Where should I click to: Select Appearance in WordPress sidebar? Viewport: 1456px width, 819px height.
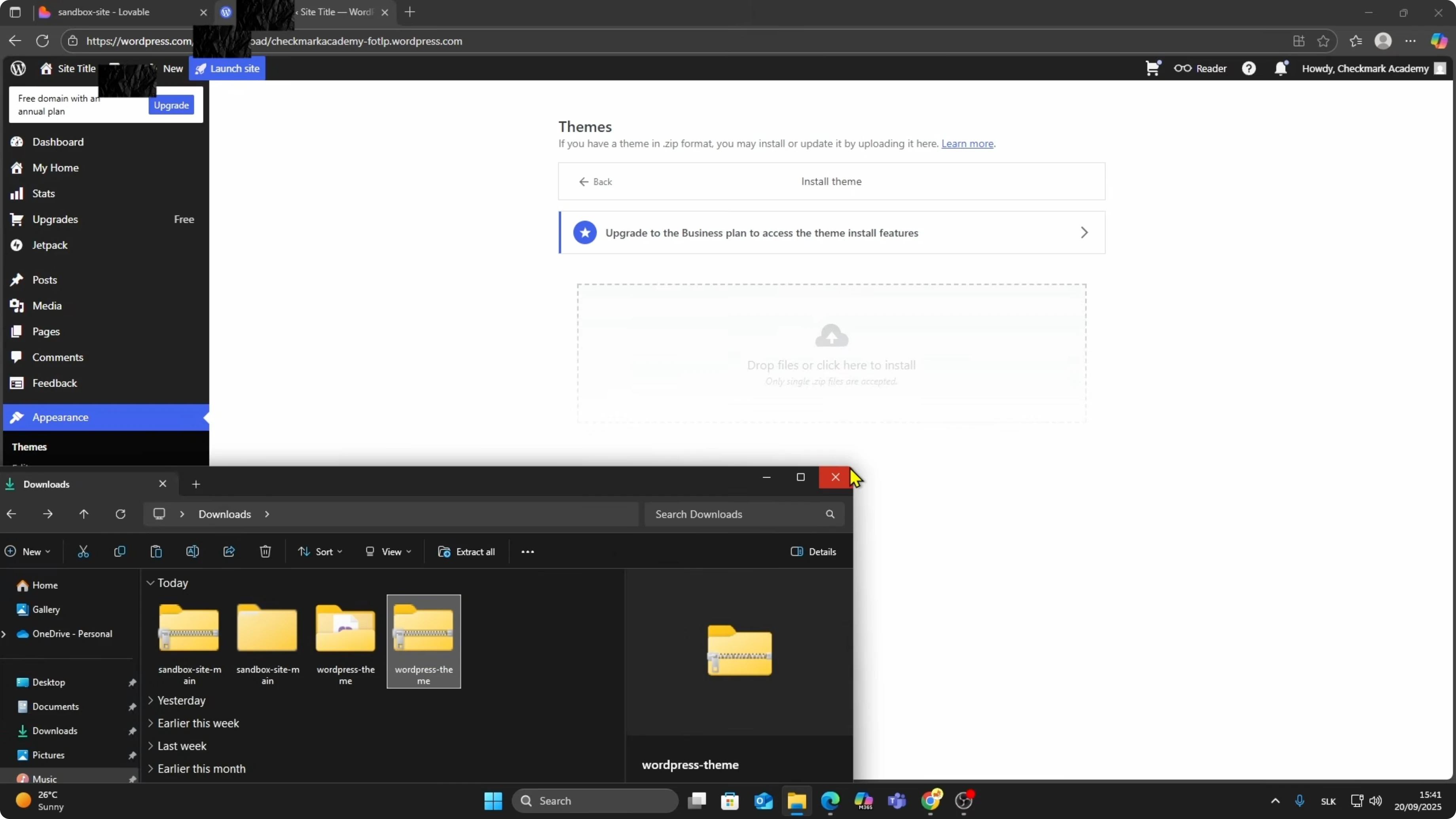click(x=106, y=417)
